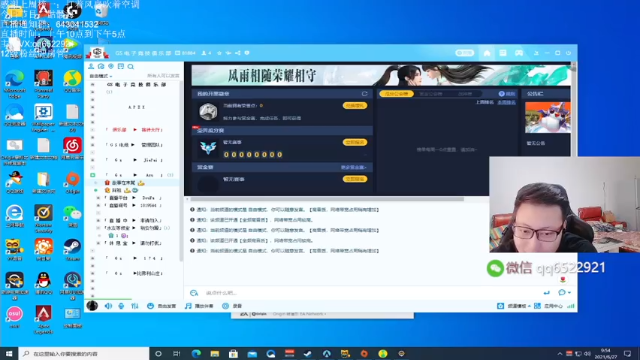The height and width of the screenshot is (360, 640).
Task: Select the Gs JieFei channel
Action: click(x=134, y=160)
